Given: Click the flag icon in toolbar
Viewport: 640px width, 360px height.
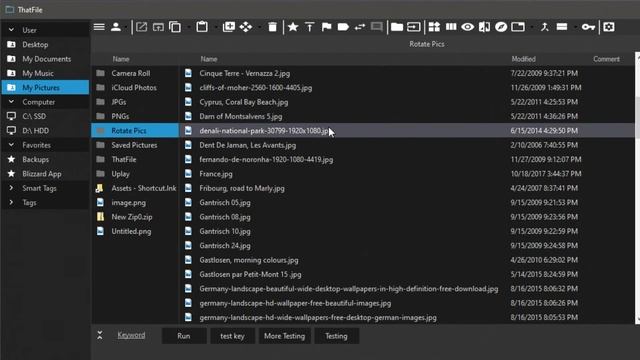Looking at the screenshot, I should 327,27.
